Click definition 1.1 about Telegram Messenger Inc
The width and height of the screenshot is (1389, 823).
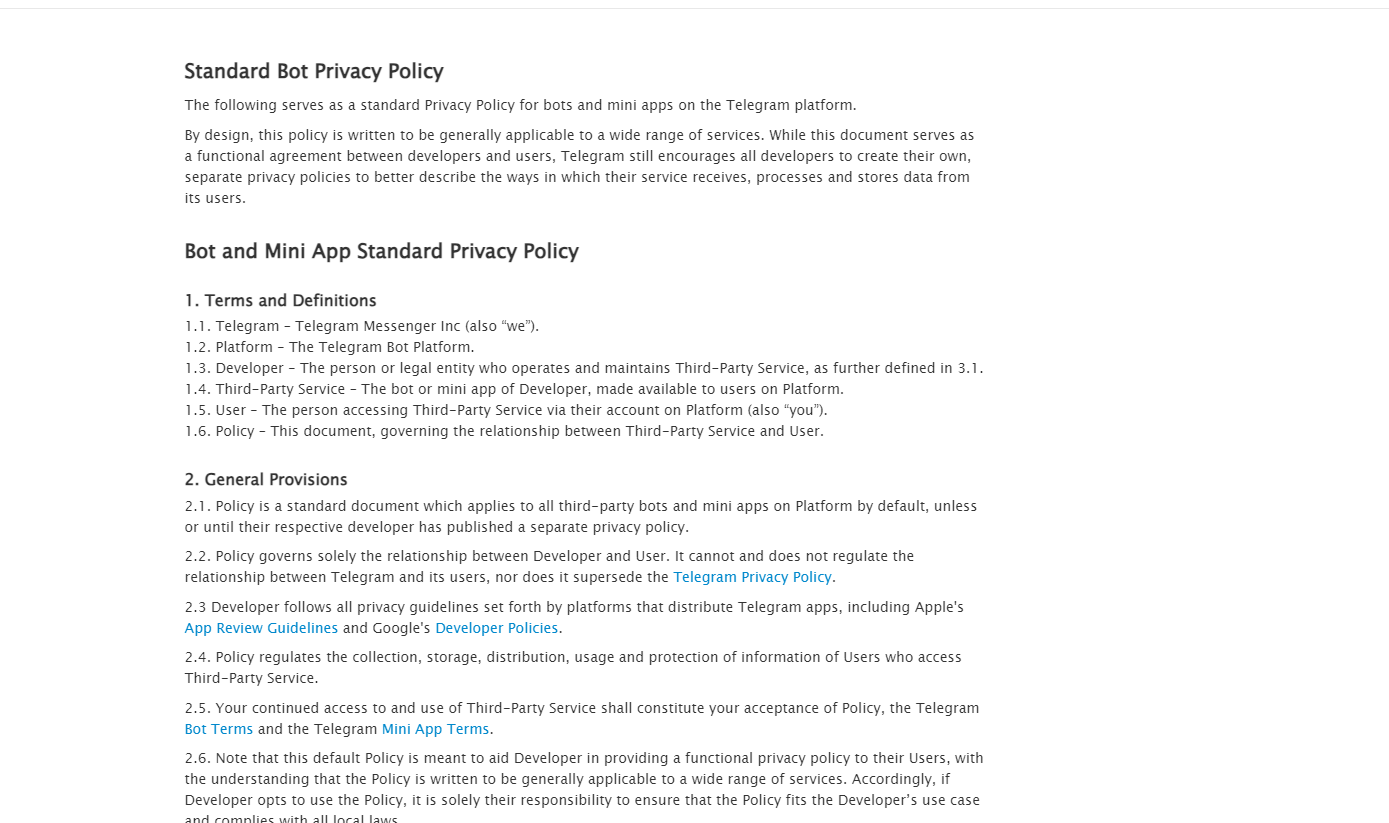[x=361, y=326]
